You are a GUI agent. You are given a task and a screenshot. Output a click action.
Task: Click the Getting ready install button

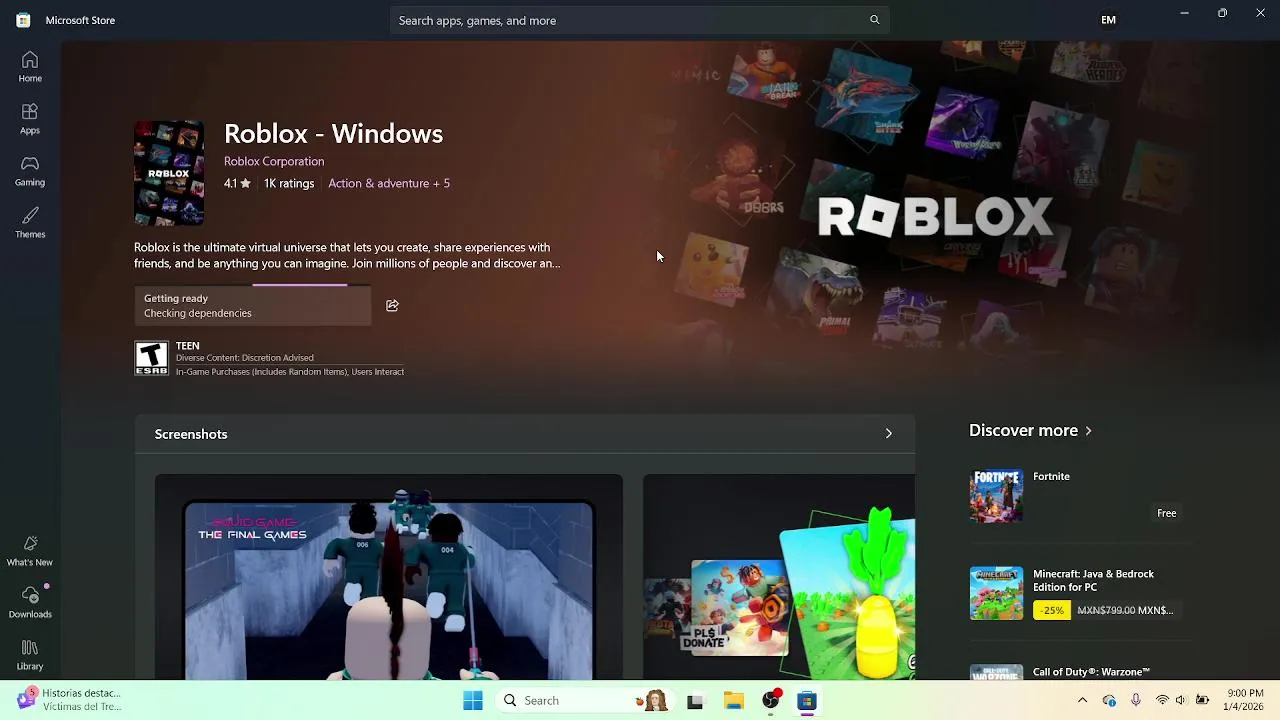[252, 305]
